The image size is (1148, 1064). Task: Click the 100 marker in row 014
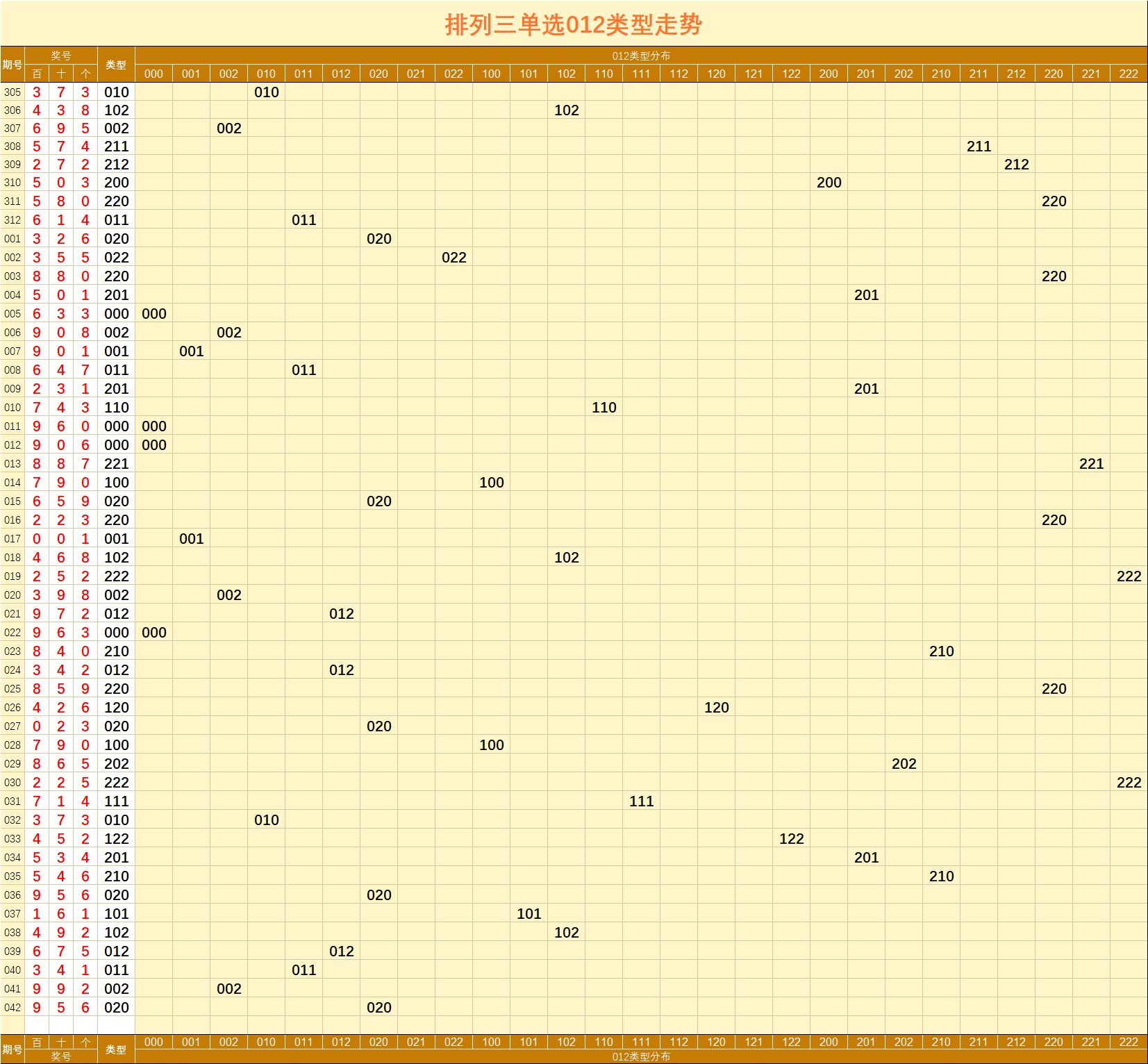coord(492,482)
